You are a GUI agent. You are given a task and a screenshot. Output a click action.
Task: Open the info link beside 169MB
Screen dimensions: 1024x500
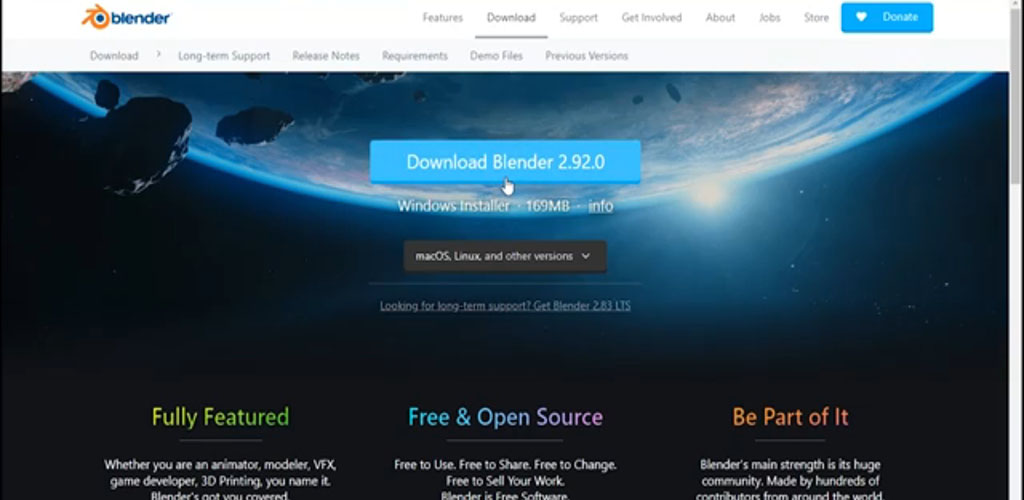[x=601, y=206]
